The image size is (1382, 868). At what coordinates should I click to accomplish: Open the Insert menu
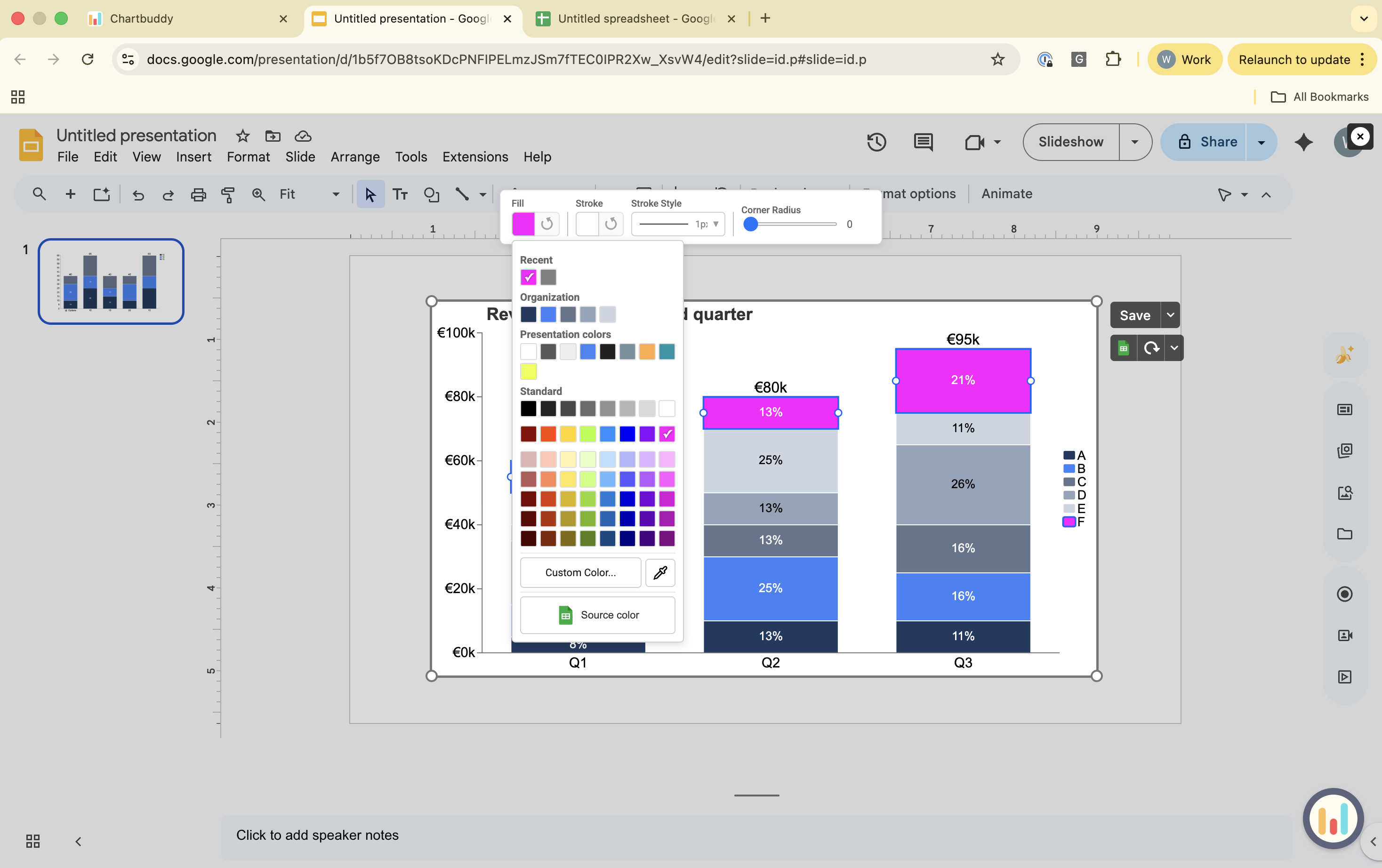[193, 157]
